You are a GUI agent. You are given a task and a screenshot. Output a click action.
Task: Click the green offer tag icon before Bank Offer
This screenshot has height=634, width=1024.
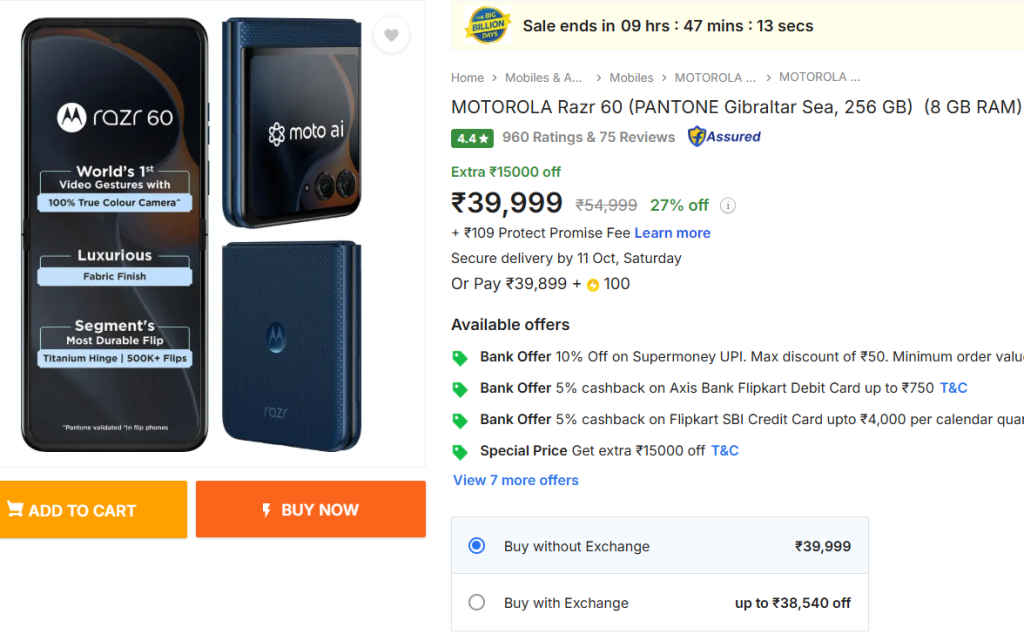(461, 356)
